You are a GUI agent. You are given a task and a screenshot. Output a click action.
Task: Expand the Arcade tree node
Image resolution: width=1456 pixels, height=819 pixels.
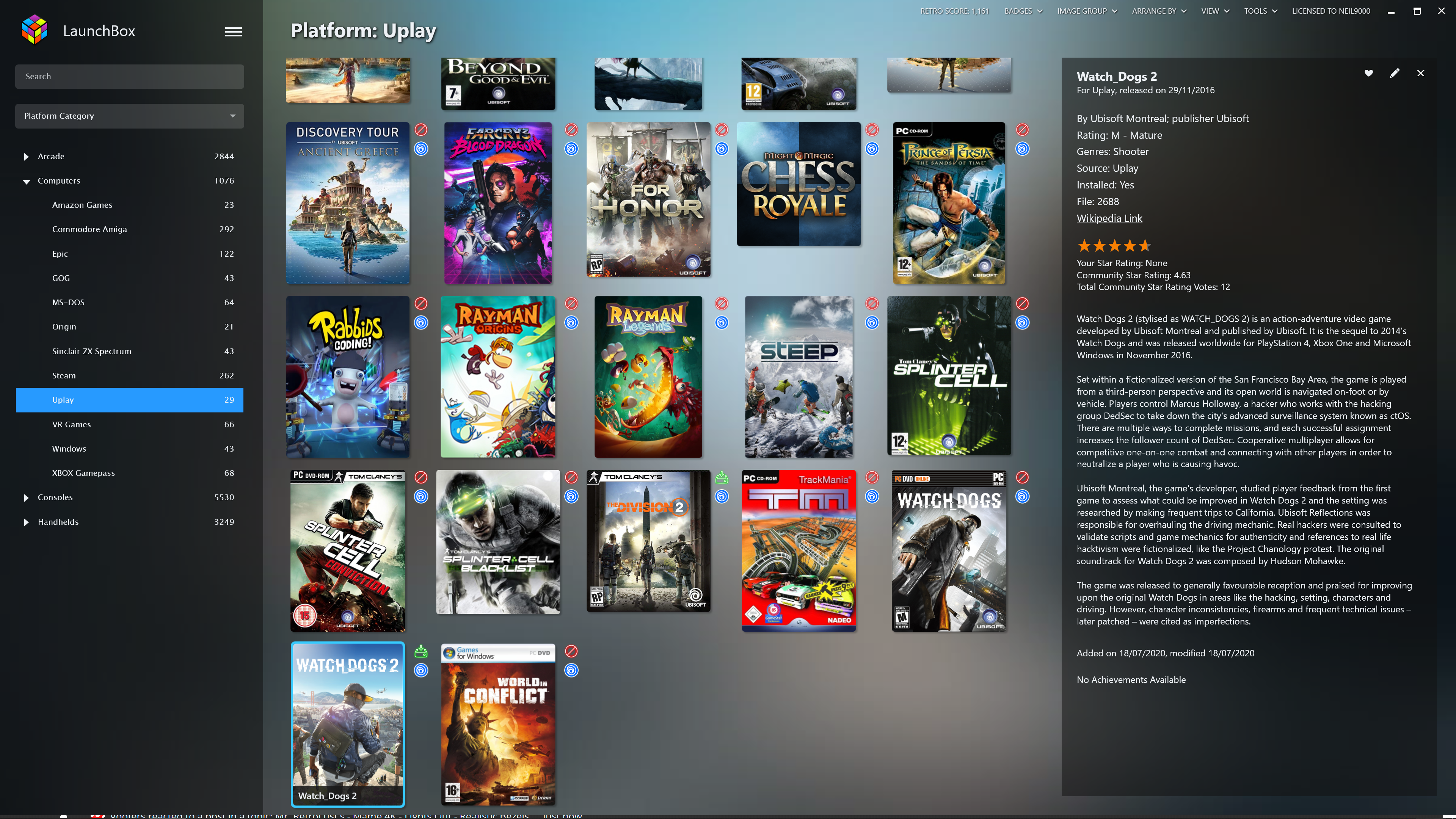[x=26, y=157]
